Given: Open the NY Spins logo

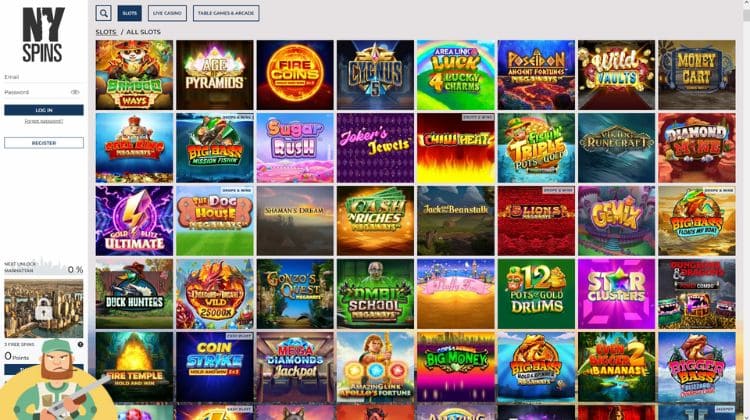Looking at the screenshot, I should pos(43,34).
